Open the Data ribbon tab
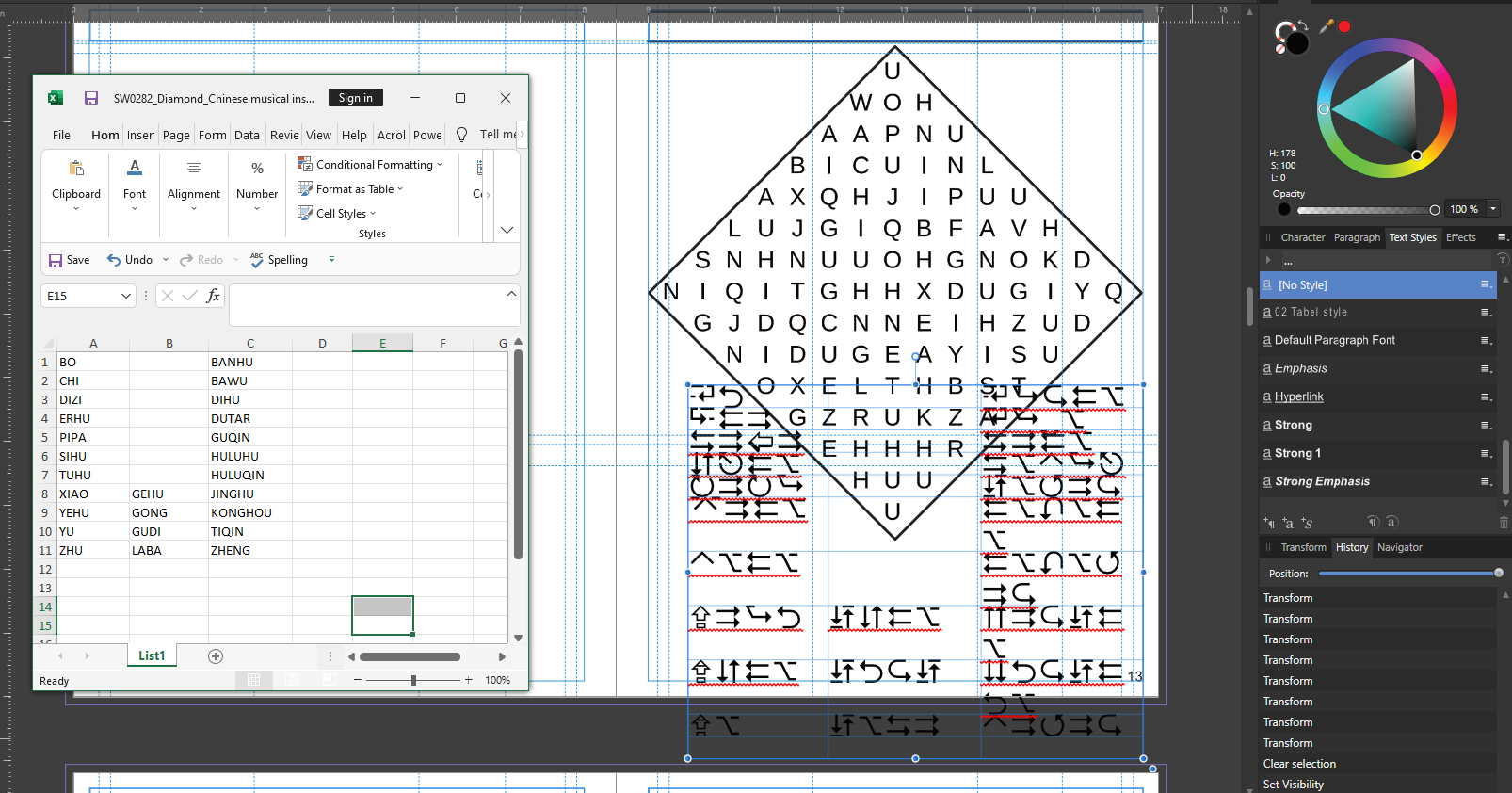 tap(247, 135)
